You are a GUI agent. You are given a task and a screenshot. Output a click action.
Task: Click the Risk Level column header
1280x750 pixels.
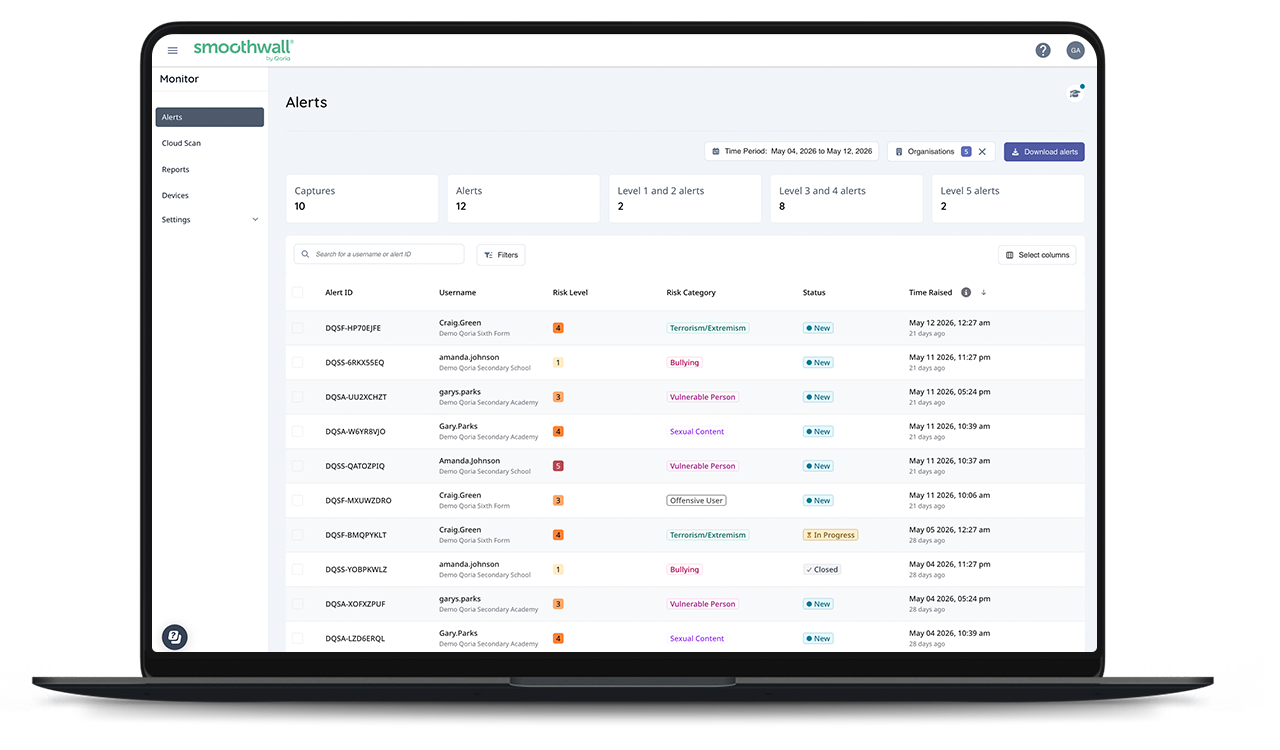click(x=570, y=293)
